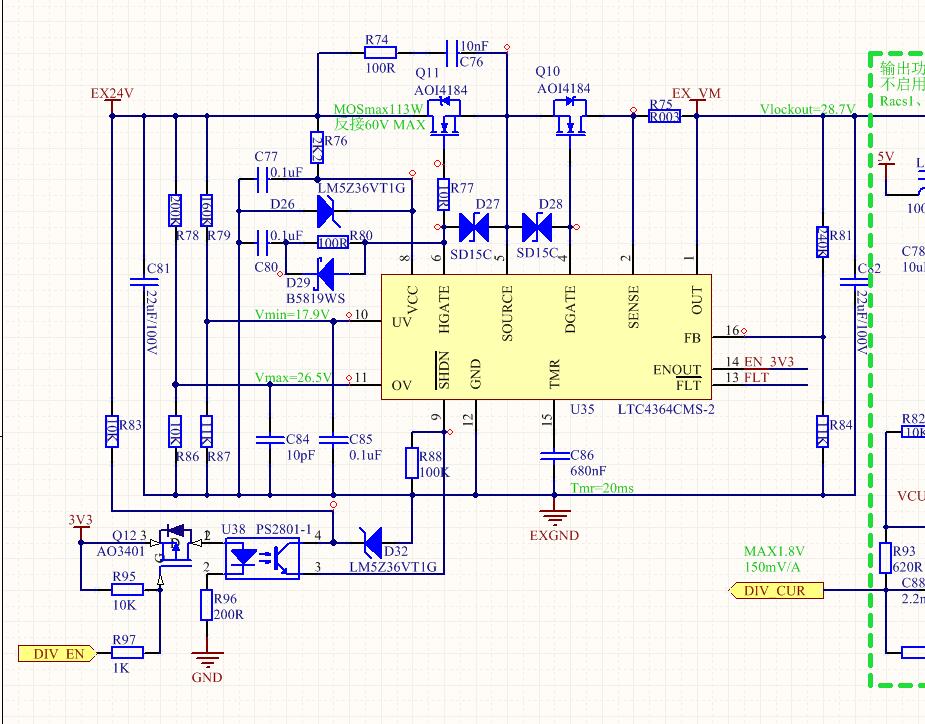
Task: Select resistor R88 symbol (100K)
Action: click(x=412, y=463)
